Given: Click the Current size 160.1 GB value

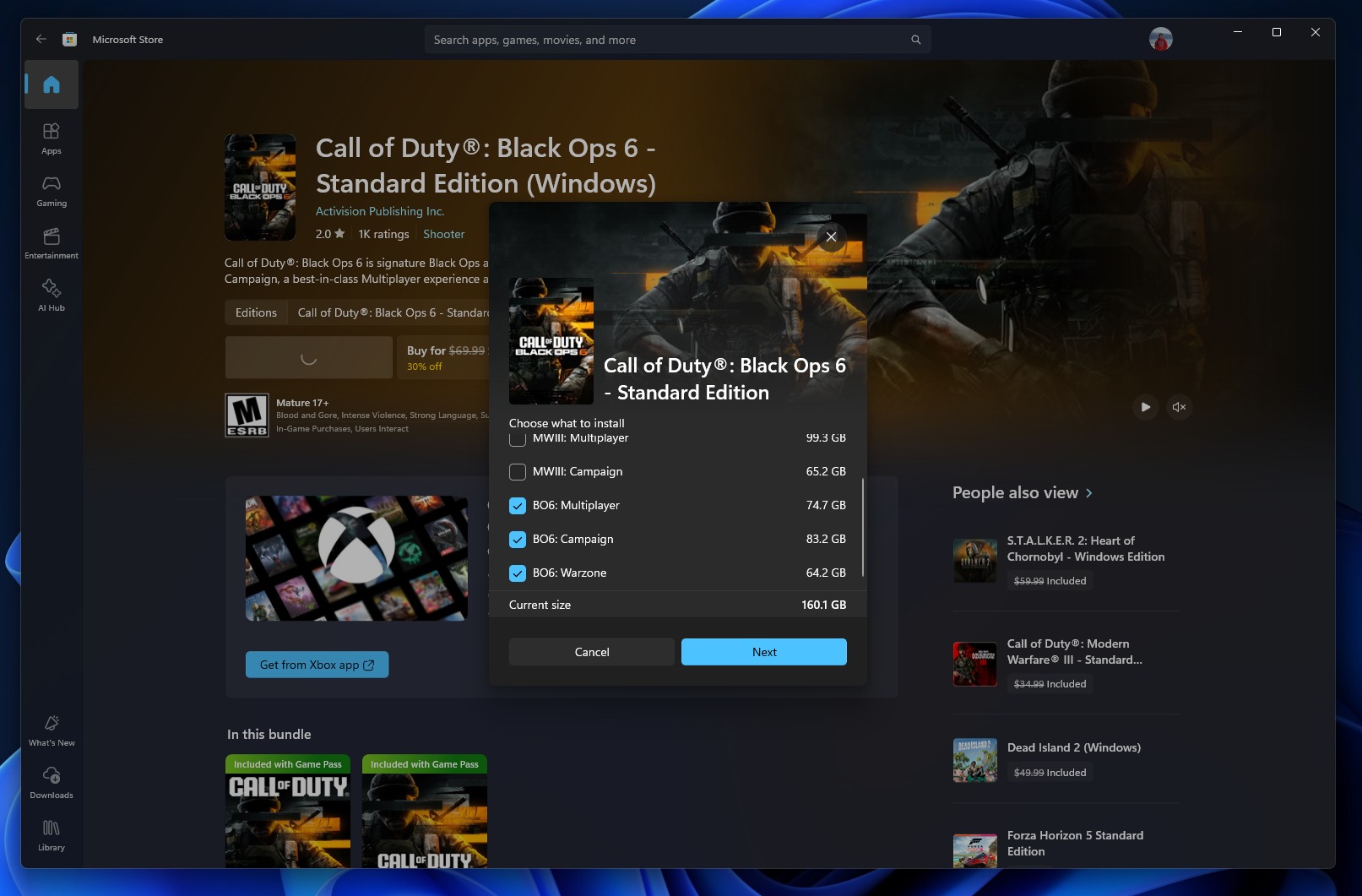Looking at the screenshot, I should coord(823,605).
